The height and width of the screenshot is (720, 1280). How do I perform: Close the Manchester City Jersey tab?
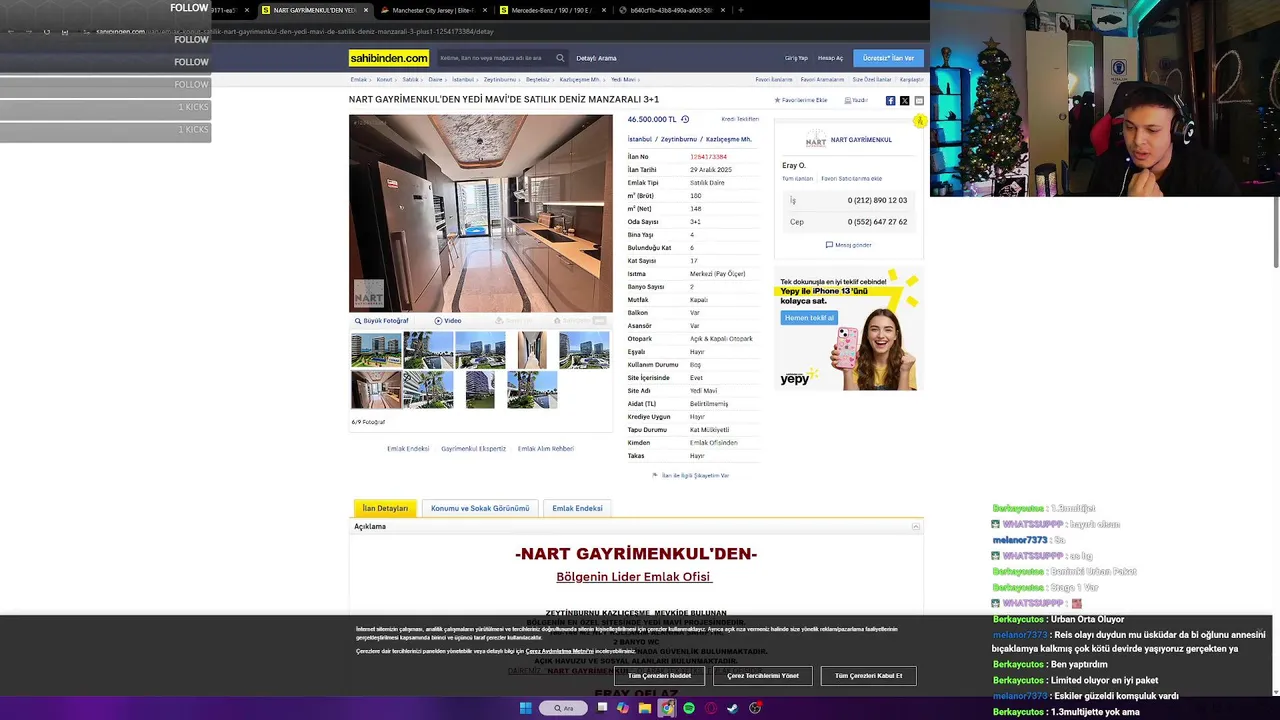coord(485,10)
